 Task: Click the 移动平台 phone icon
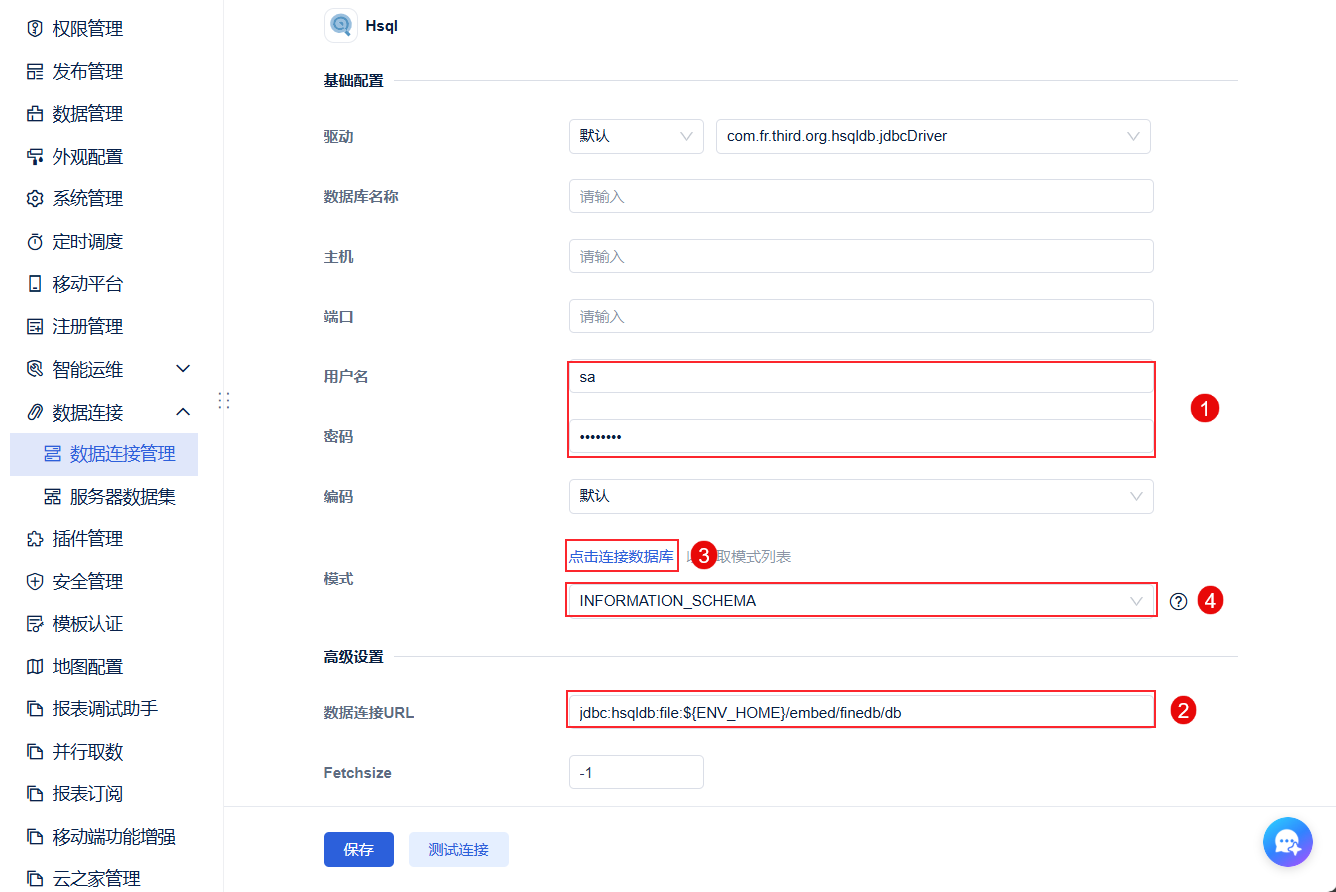pyautogui.click(x=35, y=284)
